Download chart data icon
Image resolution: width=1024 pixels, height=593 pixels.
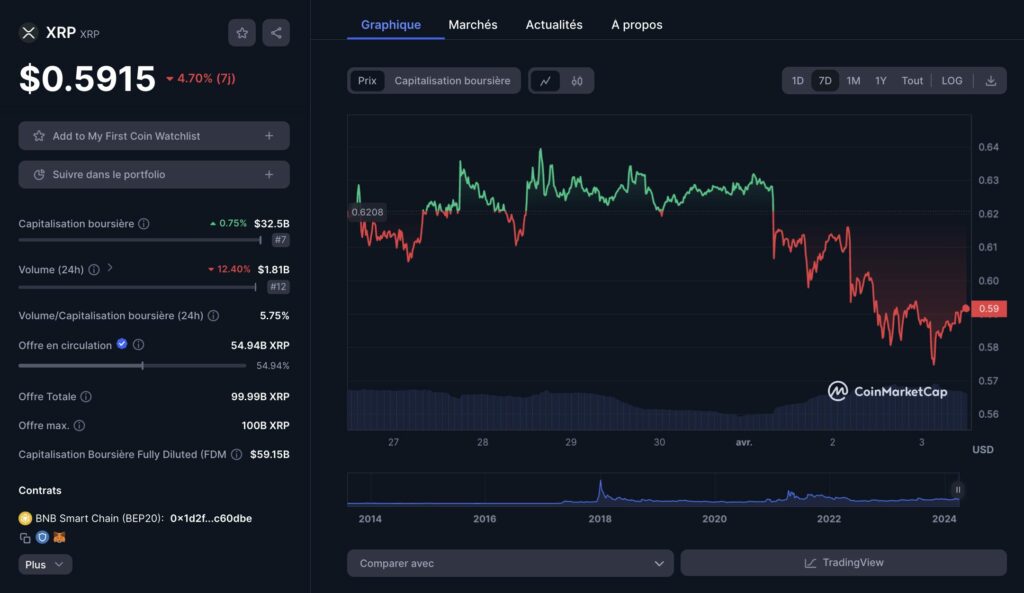(x=991, y=81)
